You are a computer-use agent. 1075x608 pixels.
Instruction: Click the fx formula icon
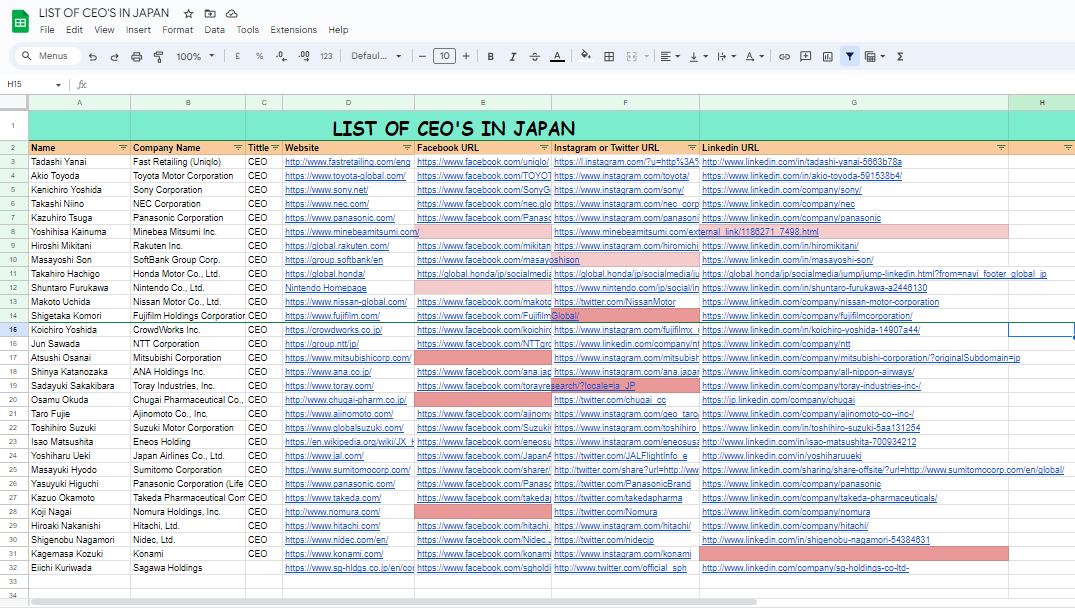[x=82, y=84]
